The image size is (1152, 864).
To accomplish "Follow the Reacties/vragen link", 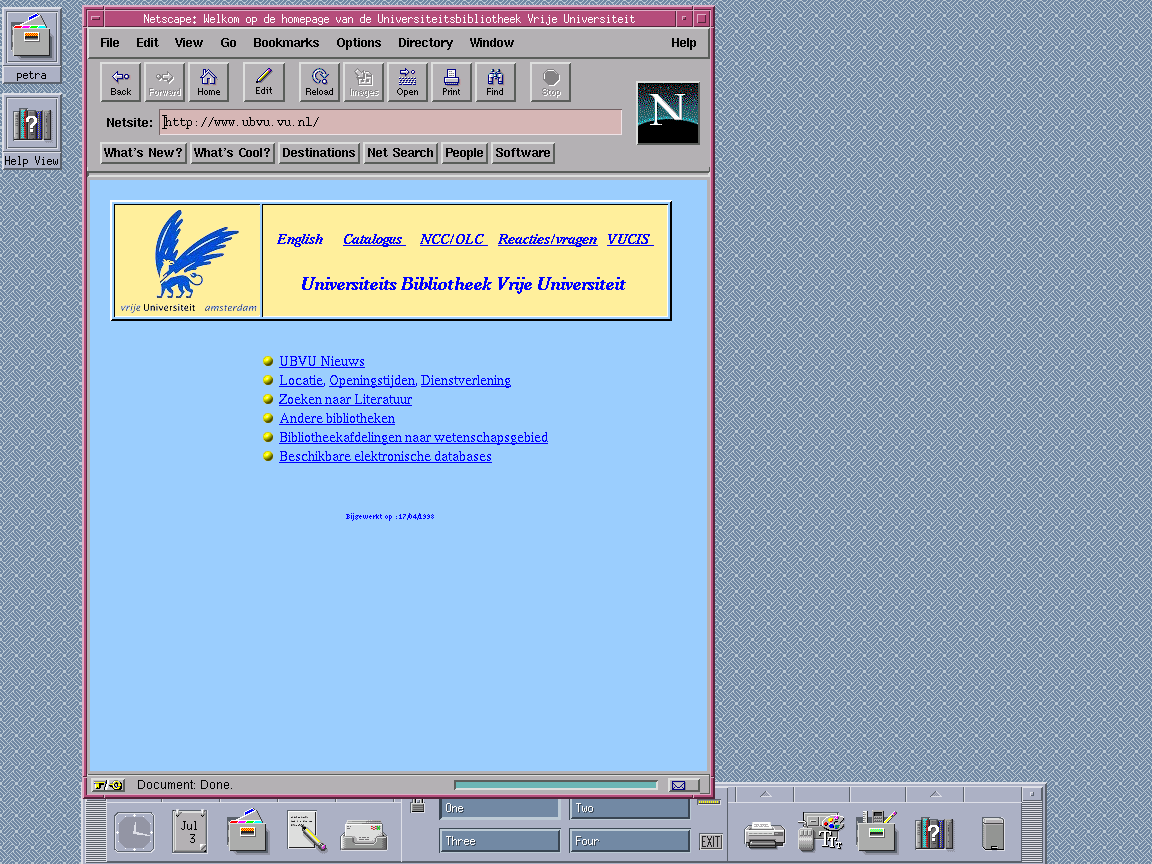I will point(547,239).
